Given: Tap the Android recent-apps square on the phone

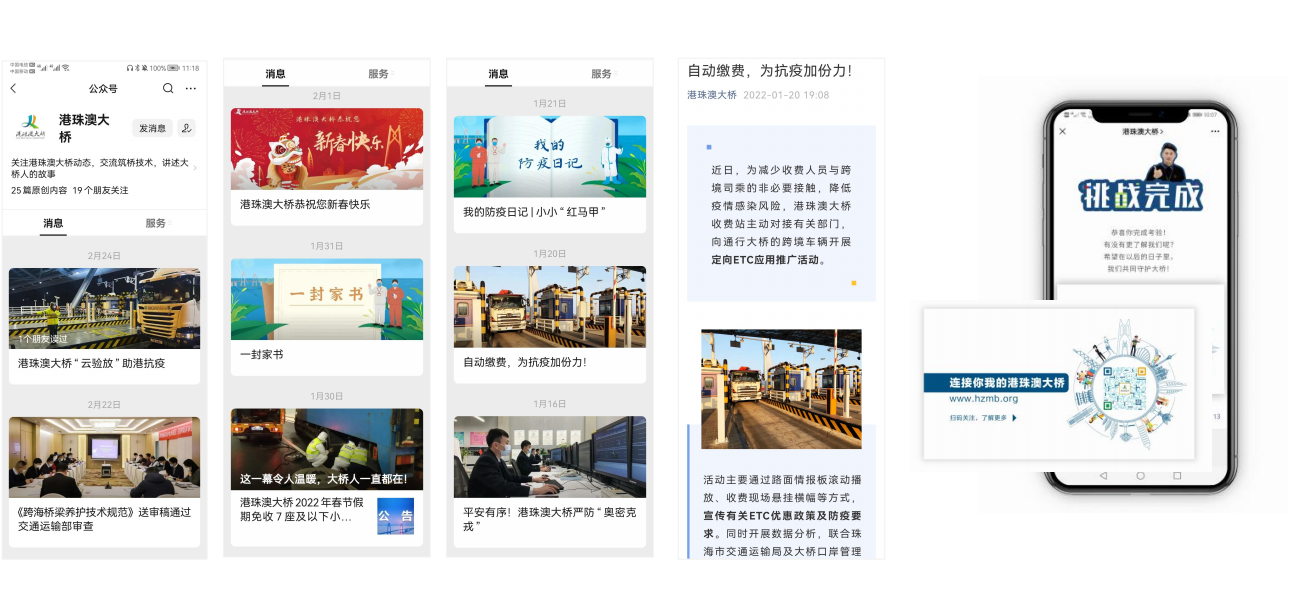Looking at the screenshot, I should [1177, 475].
